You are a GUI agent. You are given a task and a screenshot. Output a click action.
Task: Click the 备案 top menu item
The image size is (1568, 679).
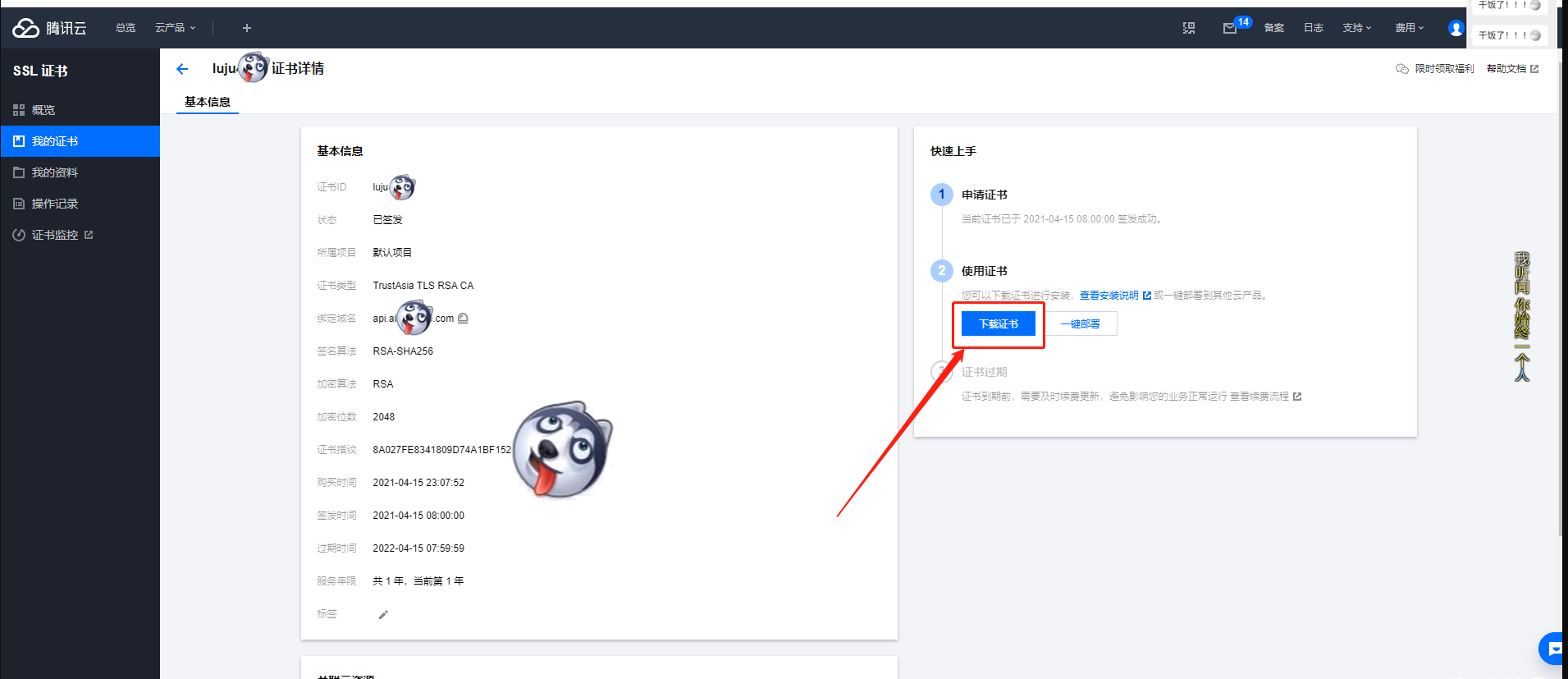(1274, 28)
